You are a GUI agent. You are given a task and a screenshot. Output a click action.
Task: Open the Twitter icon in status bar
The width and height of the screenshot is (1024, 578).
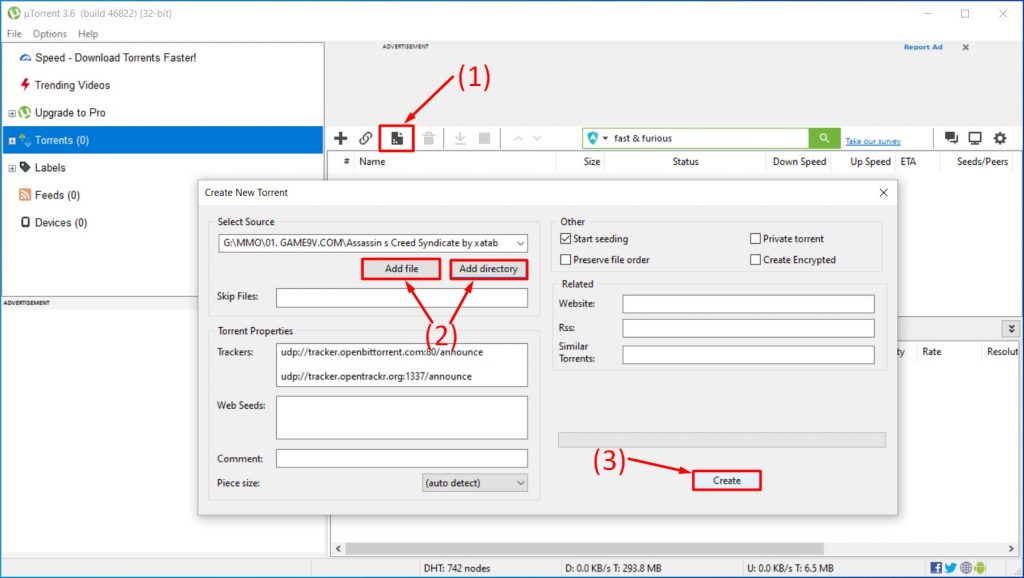950,568
